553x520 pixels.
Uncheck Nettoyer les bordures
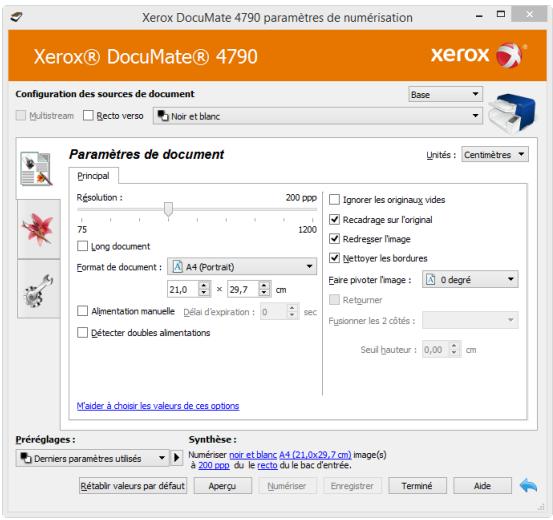(x=334, y=258)
